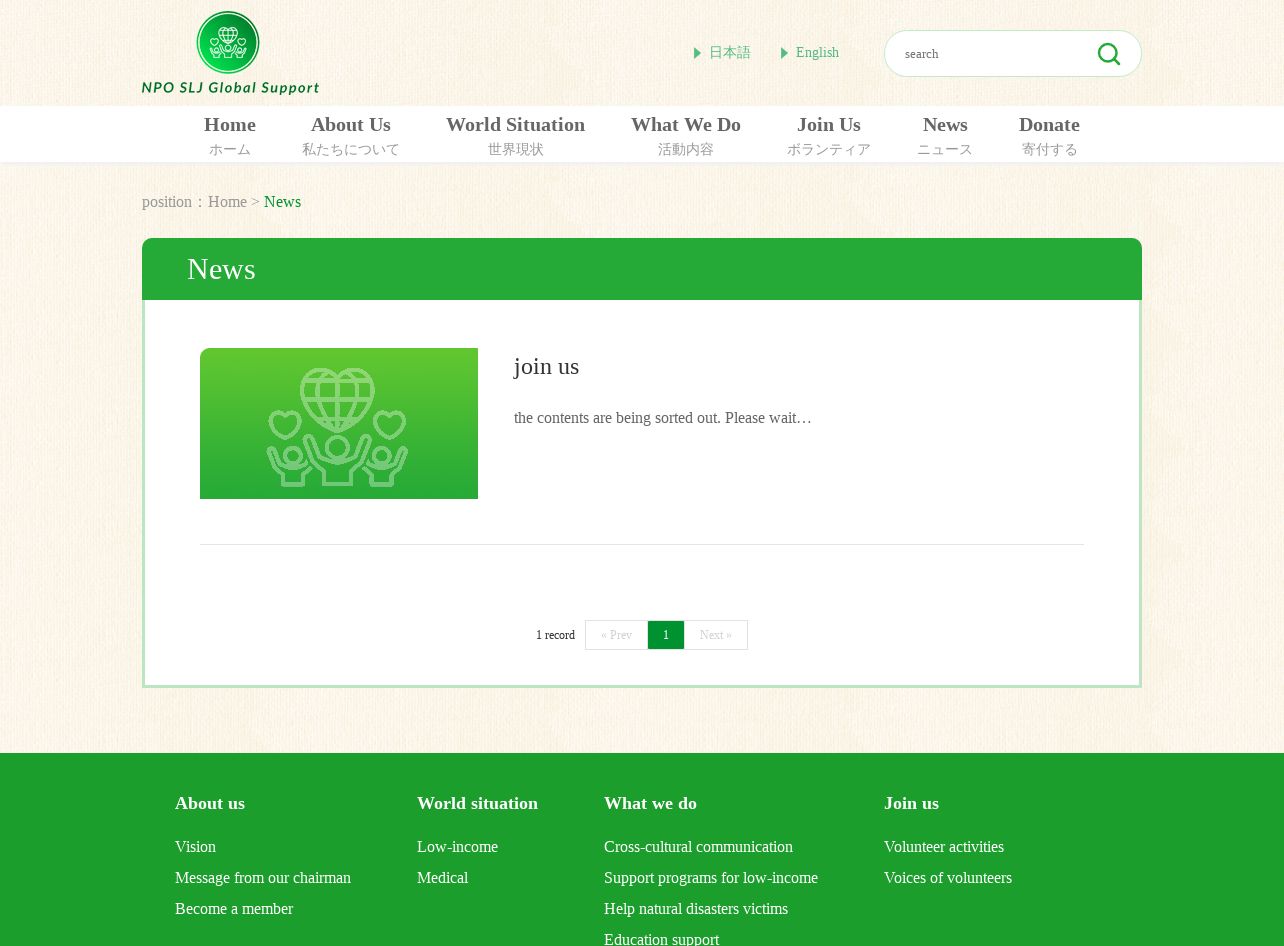The image size is (1284, 946).
Task: Open the News menu item
Action: click(945, 135)
